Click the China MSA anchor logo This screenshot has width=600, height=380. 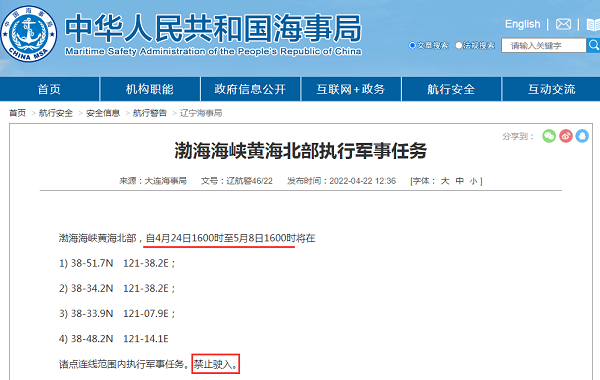pyautogui.click(x=29, y=33)
